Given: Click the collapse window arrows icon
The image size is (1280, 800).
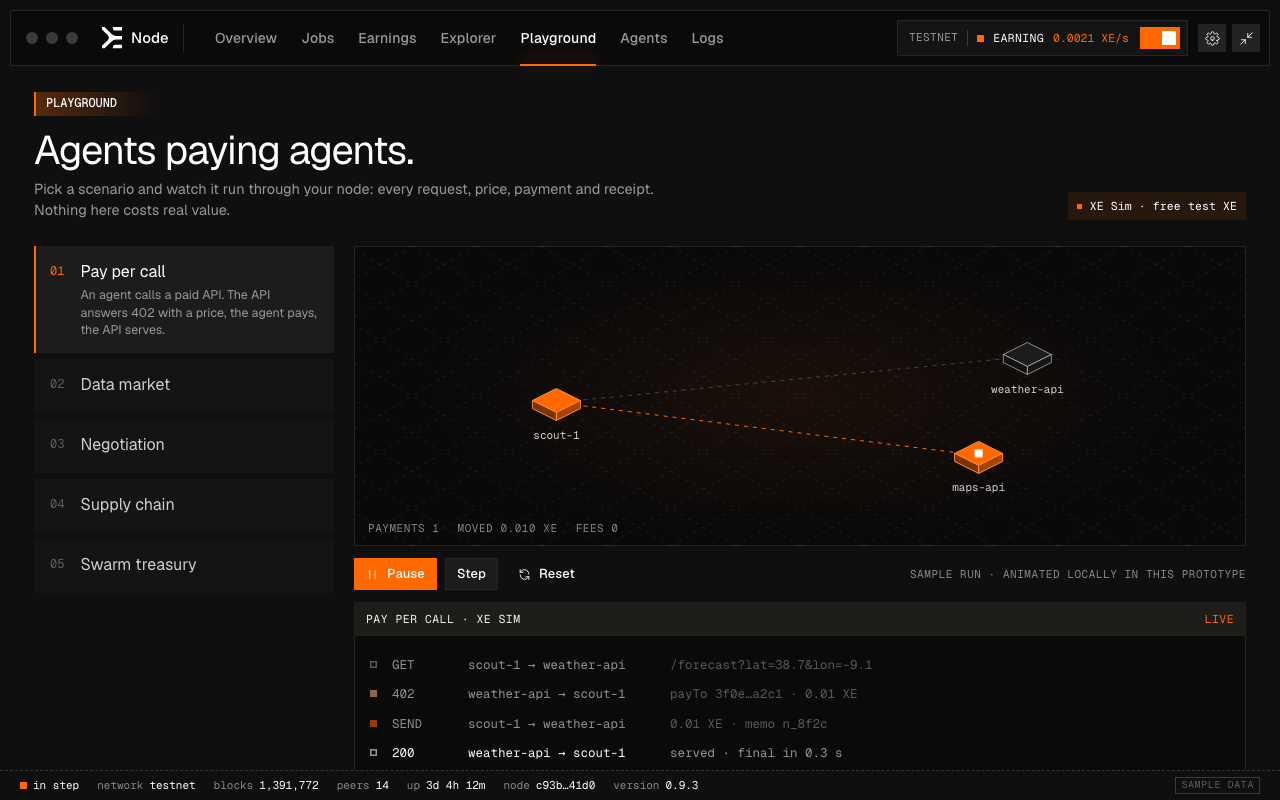Looking at the screenshot, I should (1246, 38).
